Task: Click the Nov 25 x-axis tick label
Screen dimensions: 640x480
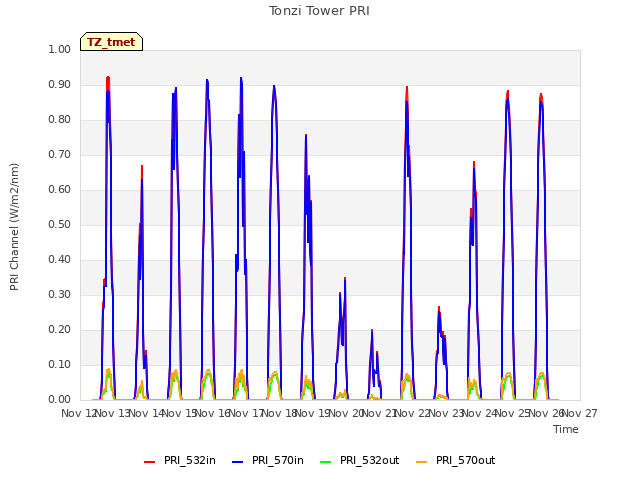Action: (513, 413)
